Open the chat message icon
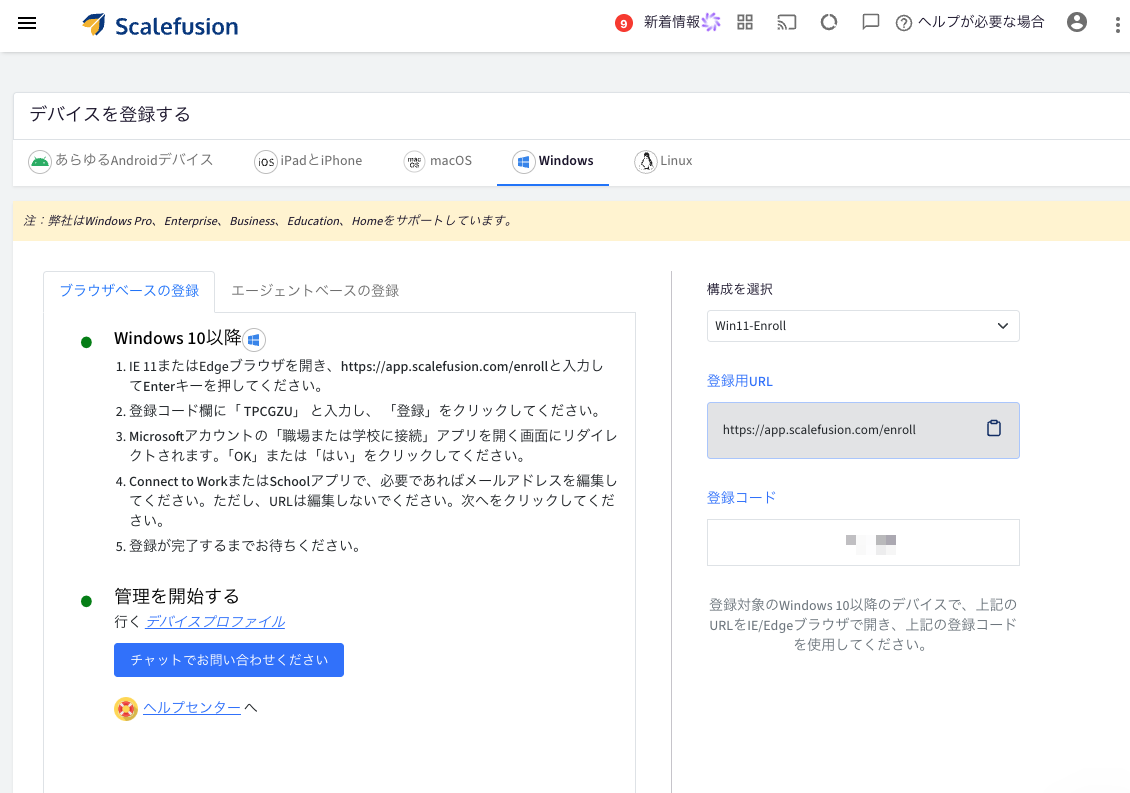1130x793 pixels. click(x=871, y=22)
